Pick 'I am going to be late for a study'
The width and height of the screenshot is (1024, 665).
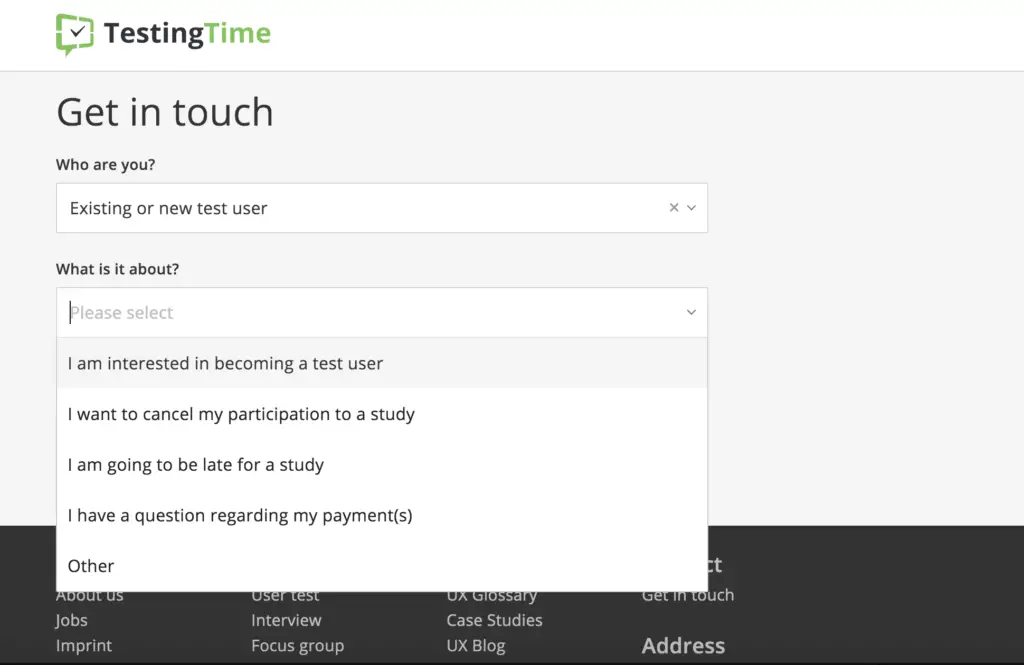click(382, 464)
